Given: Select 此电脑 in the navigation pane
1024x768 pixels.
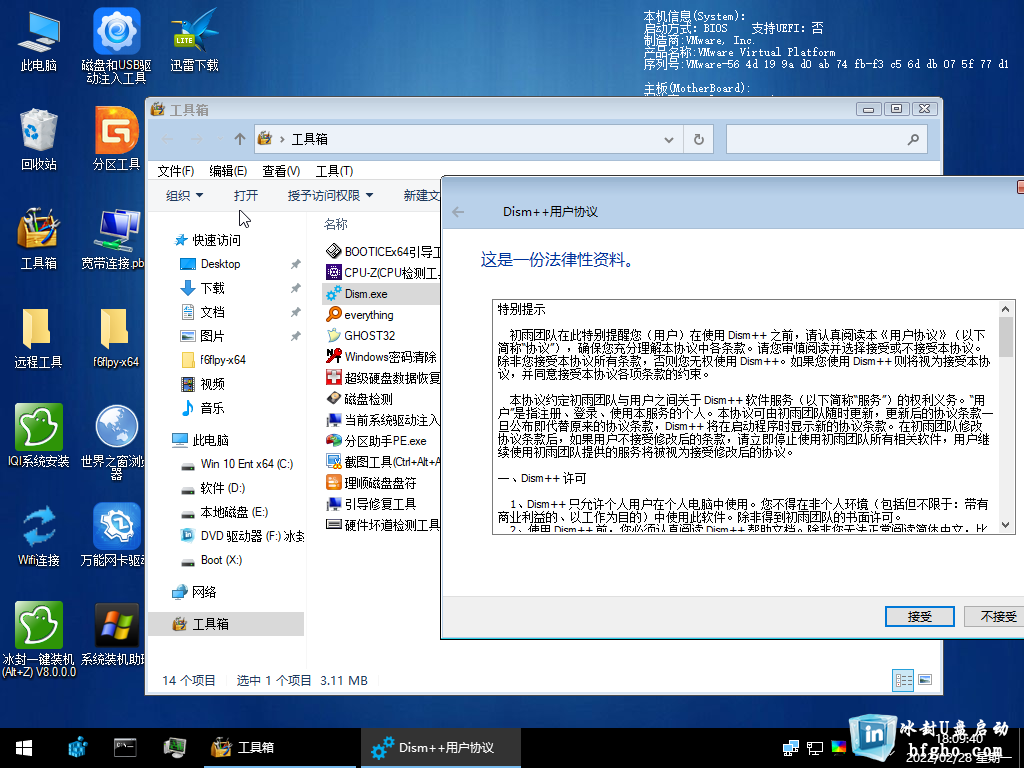Looking at the screenshot, I should coord(200,440).
